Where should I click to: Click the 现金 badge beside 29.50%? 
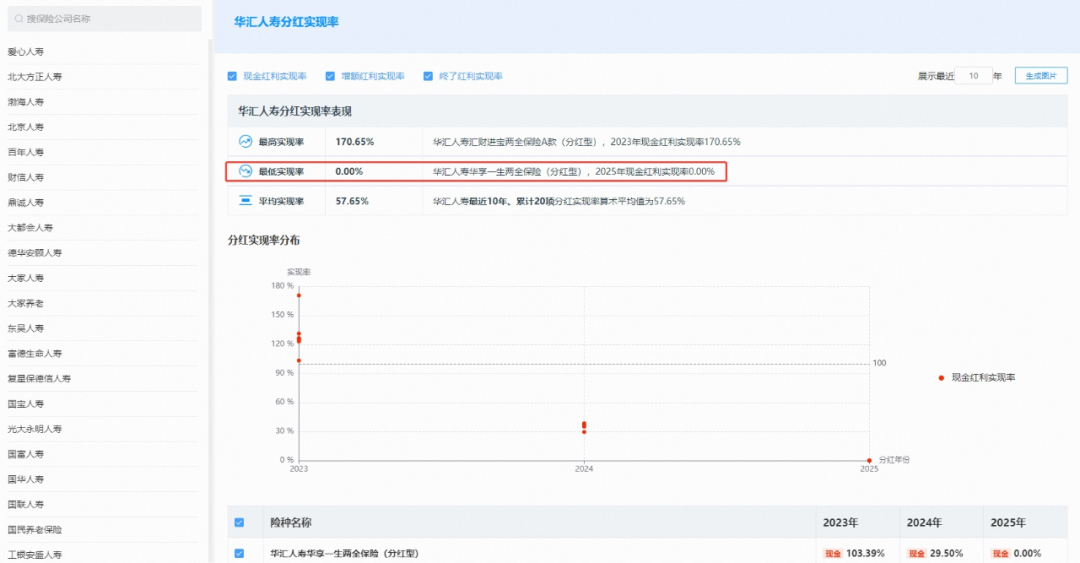[917, 553]
